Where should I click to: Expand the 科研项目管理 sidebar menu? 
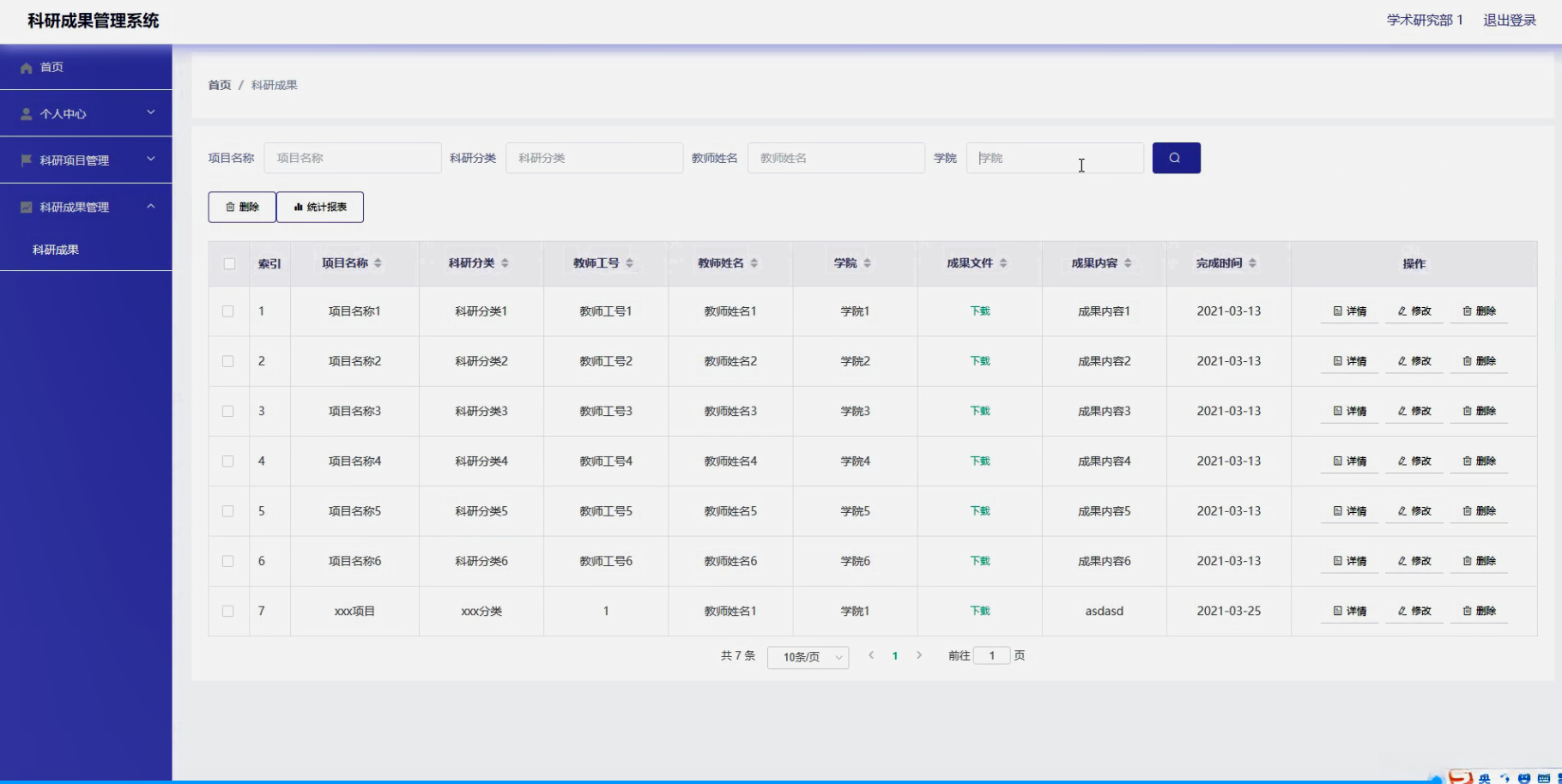click(86, 160)
